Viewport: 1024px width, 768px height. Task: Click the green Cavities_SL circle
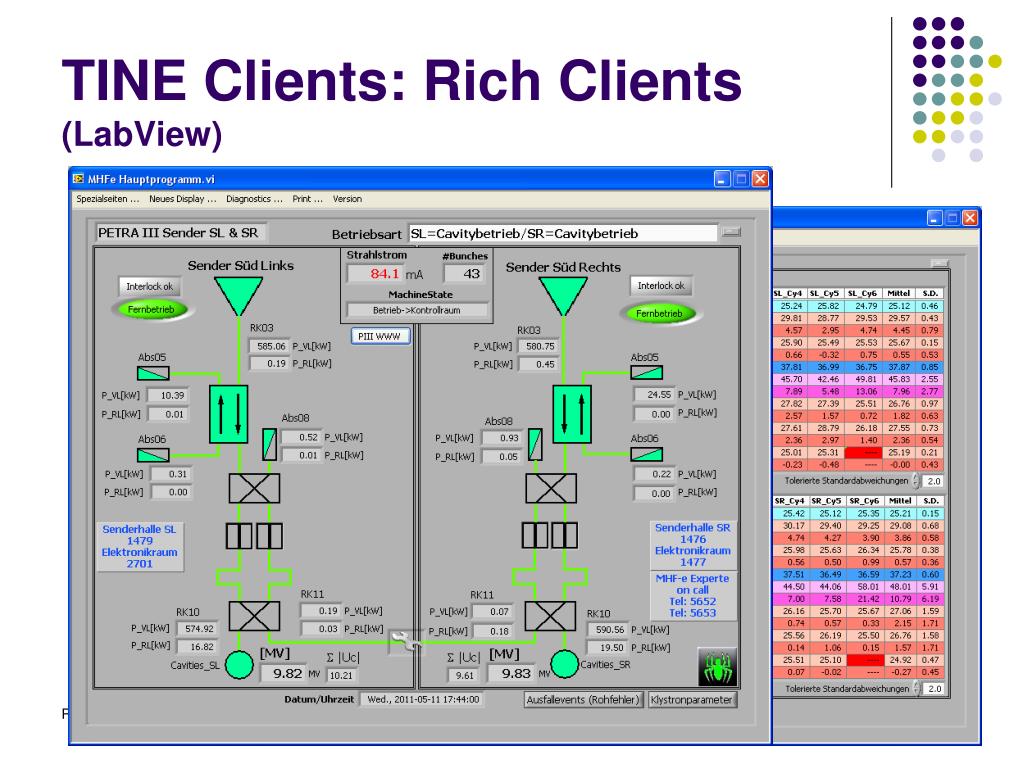[x=239, y=665]
